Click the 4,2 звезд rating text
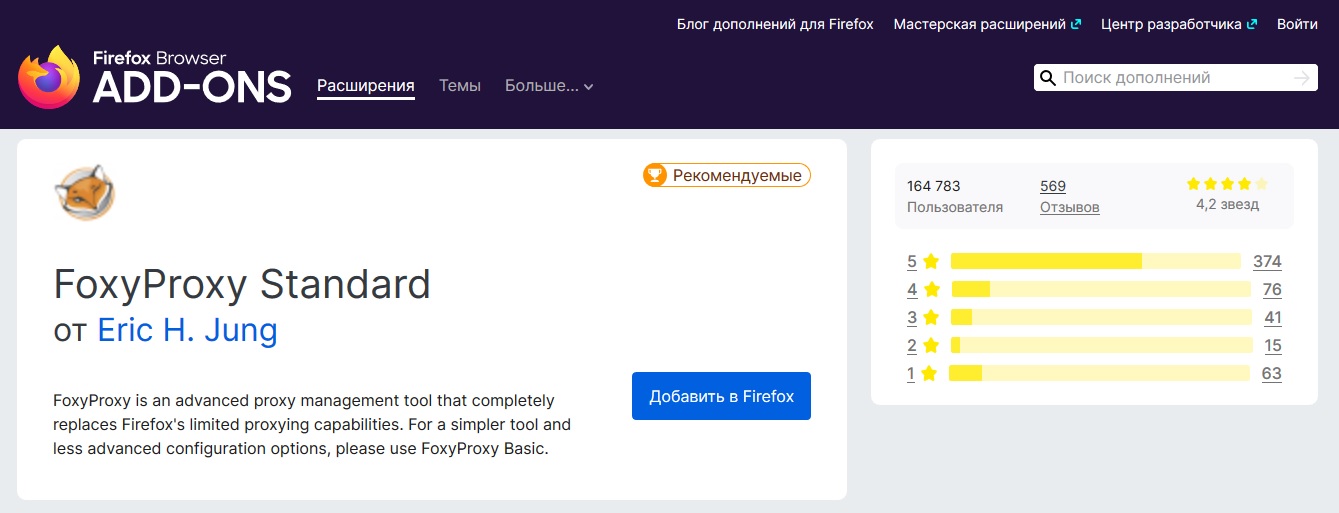 coord(1227,205)
